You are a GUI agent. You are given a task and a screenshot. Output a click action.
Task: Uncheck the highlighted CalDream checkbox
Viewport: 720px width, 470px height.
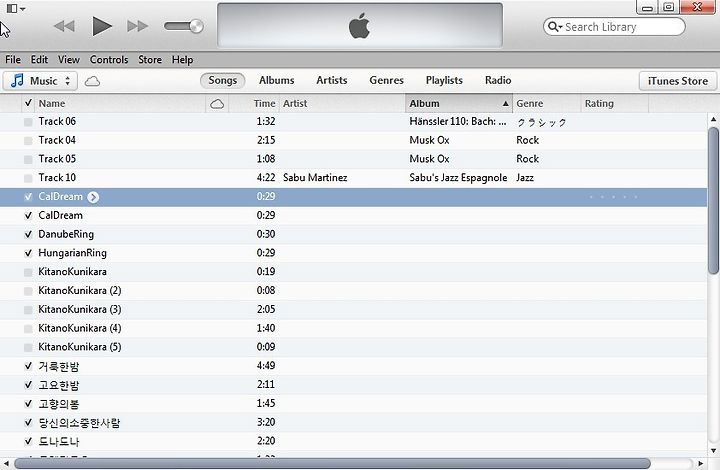pos(28,197)
